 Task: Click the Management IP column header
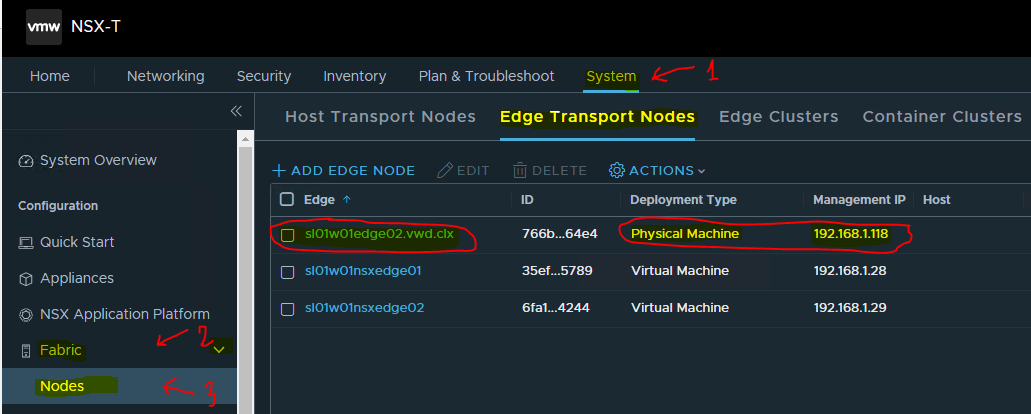(x=859, y=200)
